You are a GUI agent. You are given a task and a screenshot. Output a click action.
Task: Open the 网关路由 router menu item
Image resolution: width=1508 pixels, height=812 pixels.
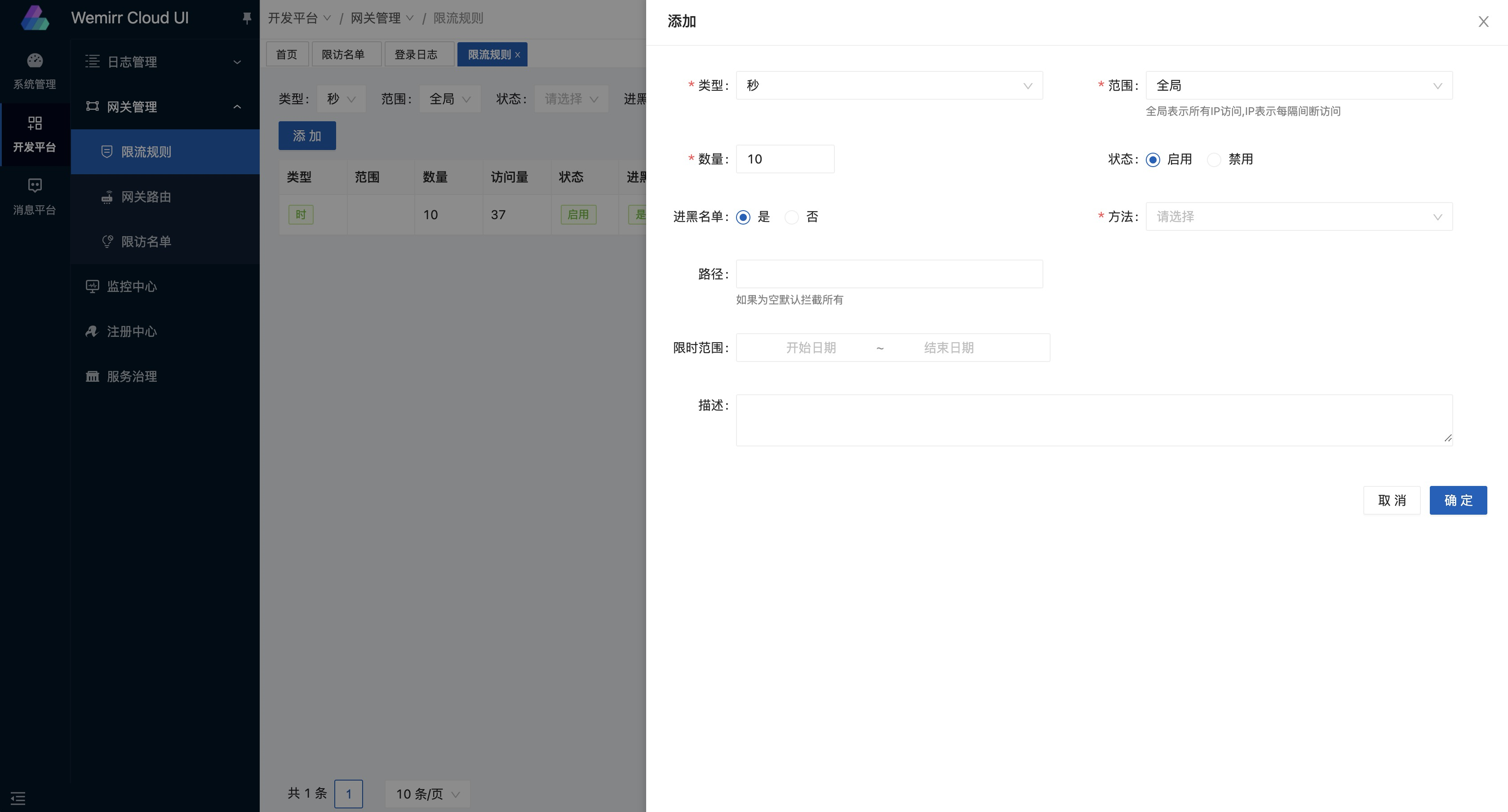coord(146,197)
